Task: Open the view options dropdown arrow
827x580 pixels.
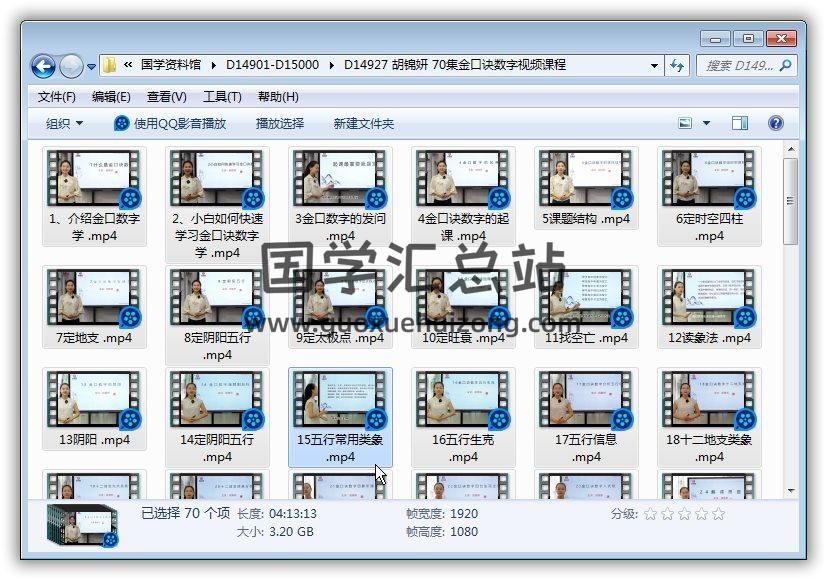Action: [x=706, y=123]
